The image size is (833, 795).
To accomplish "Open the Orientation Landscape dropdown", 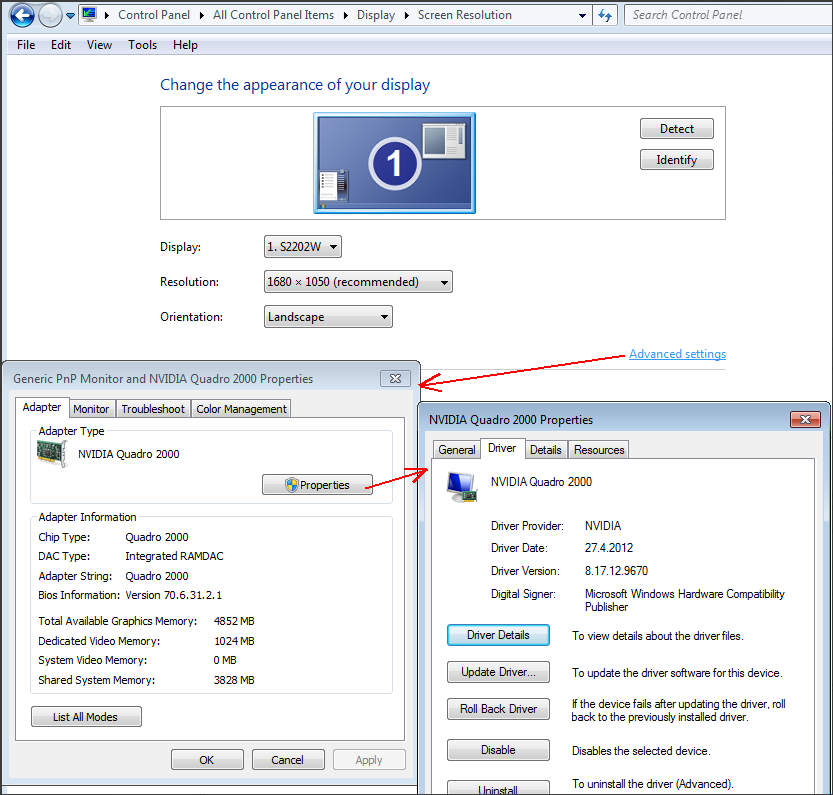I will pos(328,317).
